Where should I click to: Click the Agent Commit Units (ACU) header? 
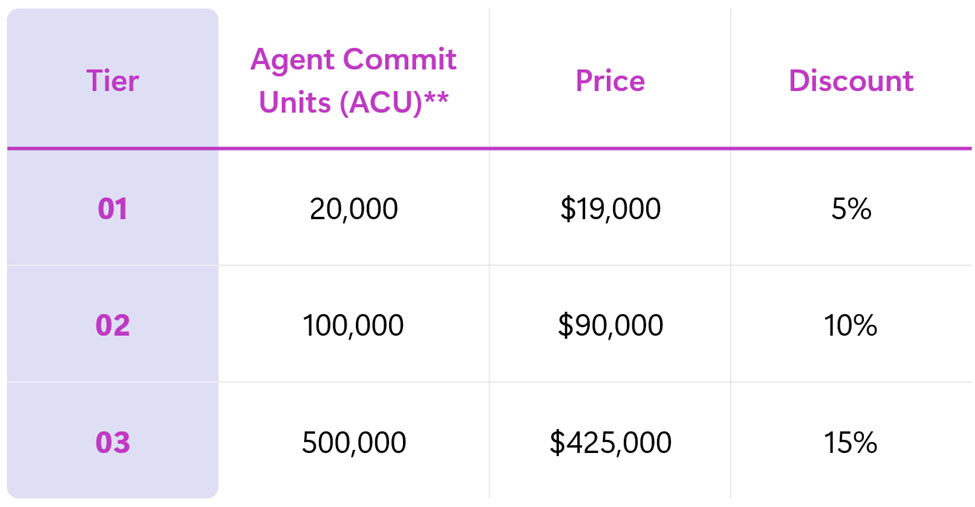click(353, 80)
